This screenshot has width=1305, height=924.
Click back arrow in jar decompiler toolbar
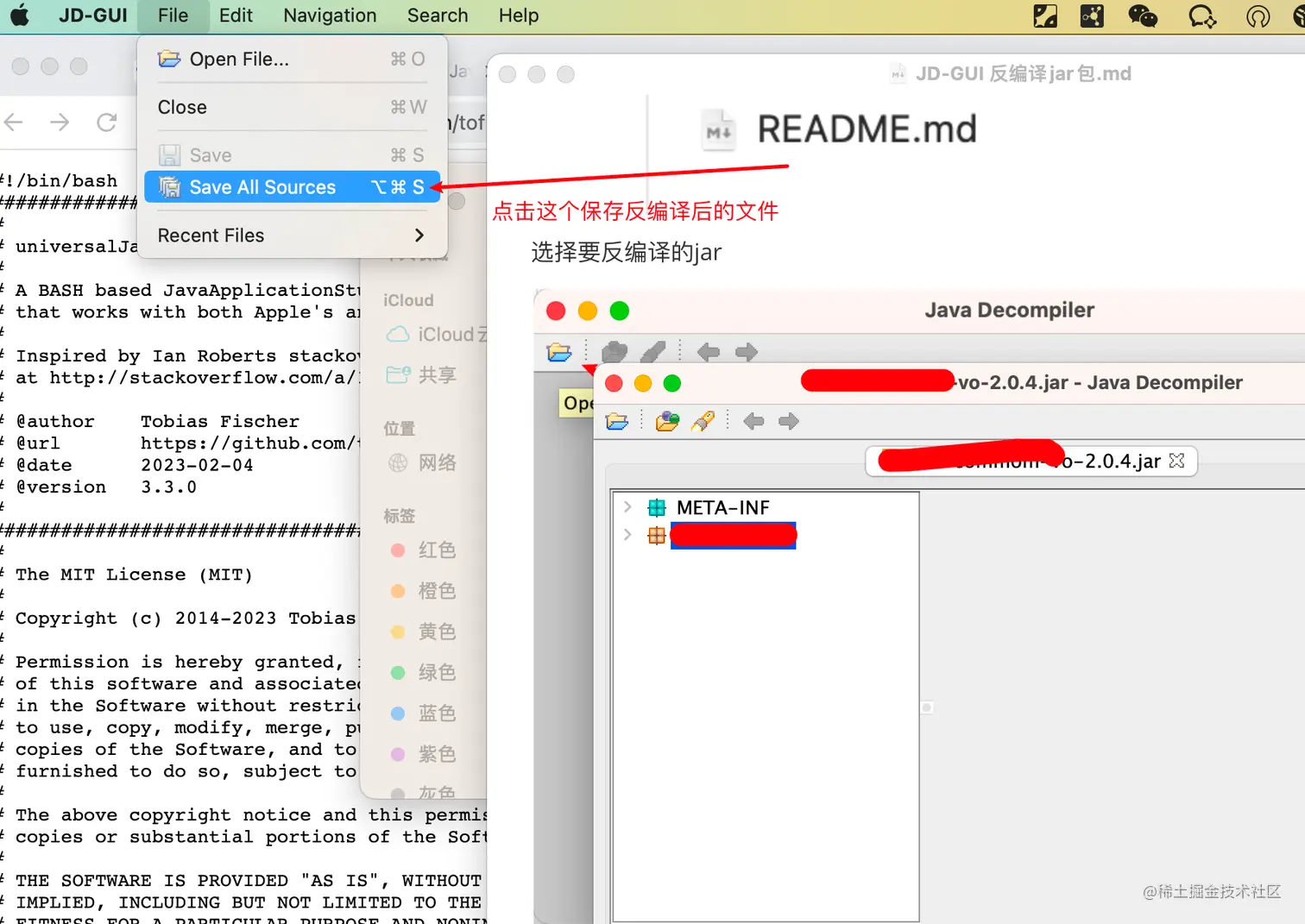click(753, 421)
